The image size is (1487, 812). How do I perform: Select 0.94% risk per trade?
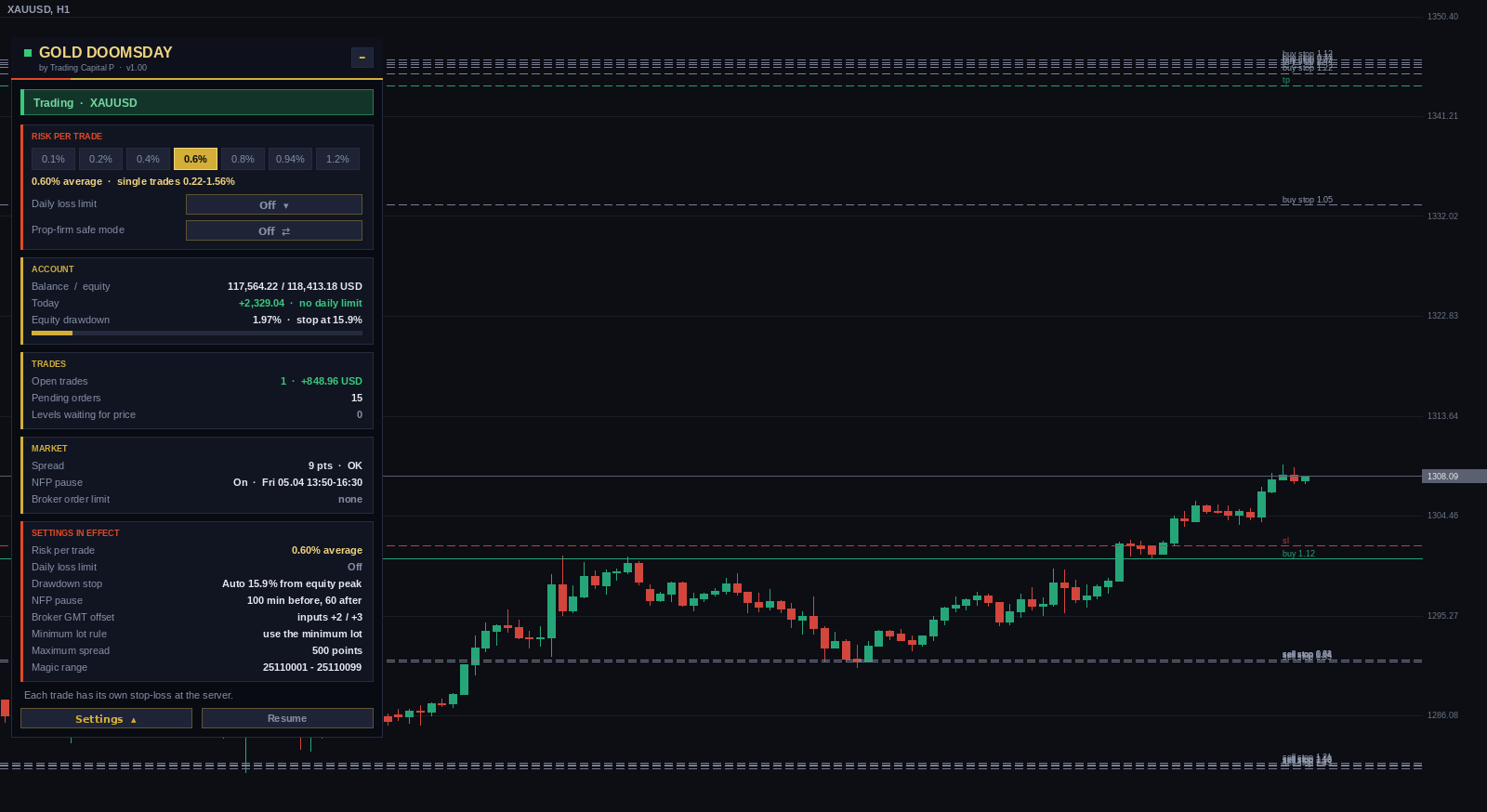290,159
